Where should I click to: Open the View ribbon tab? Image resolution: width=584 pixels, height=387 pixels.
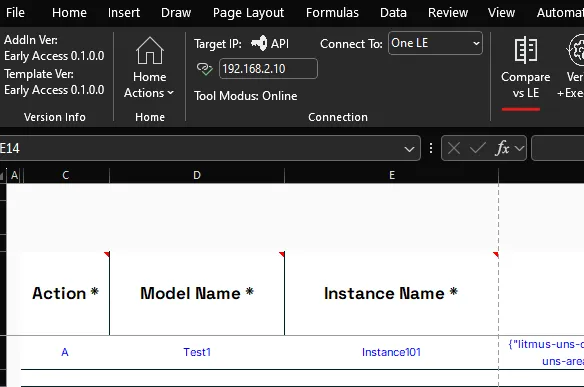(x=501, y=13)
